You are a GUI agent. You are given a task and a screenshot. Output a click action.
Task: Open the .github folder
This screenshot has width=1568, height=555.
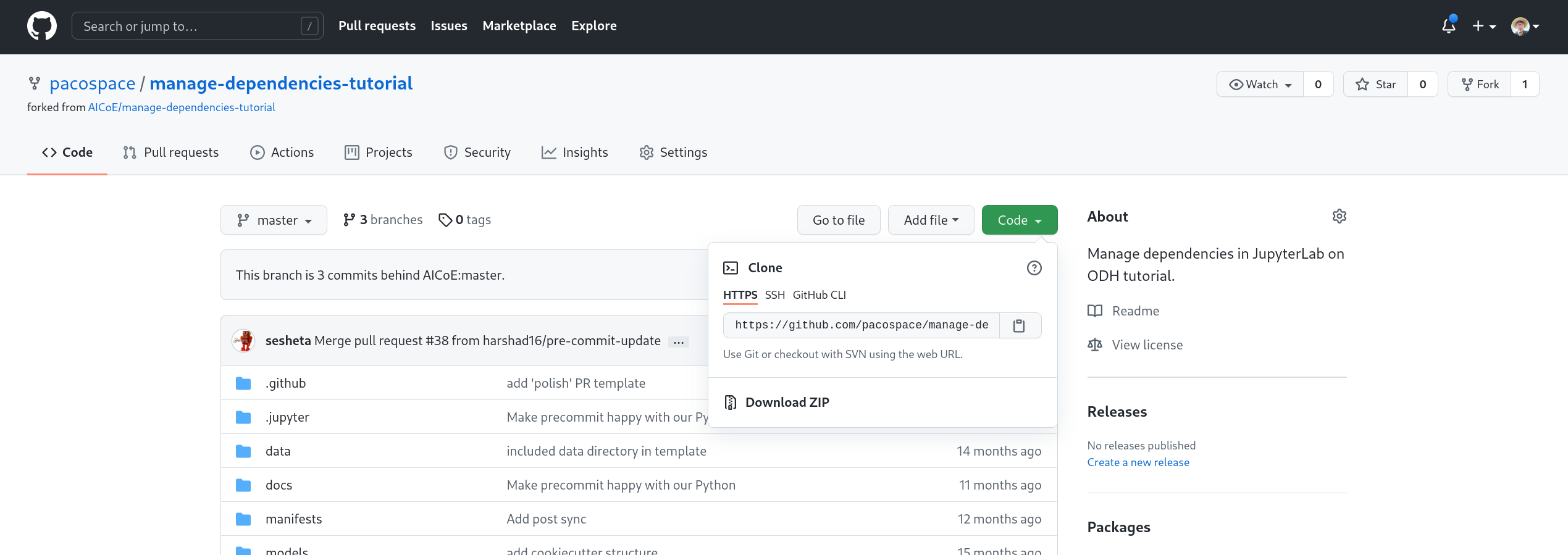(286, 383)
